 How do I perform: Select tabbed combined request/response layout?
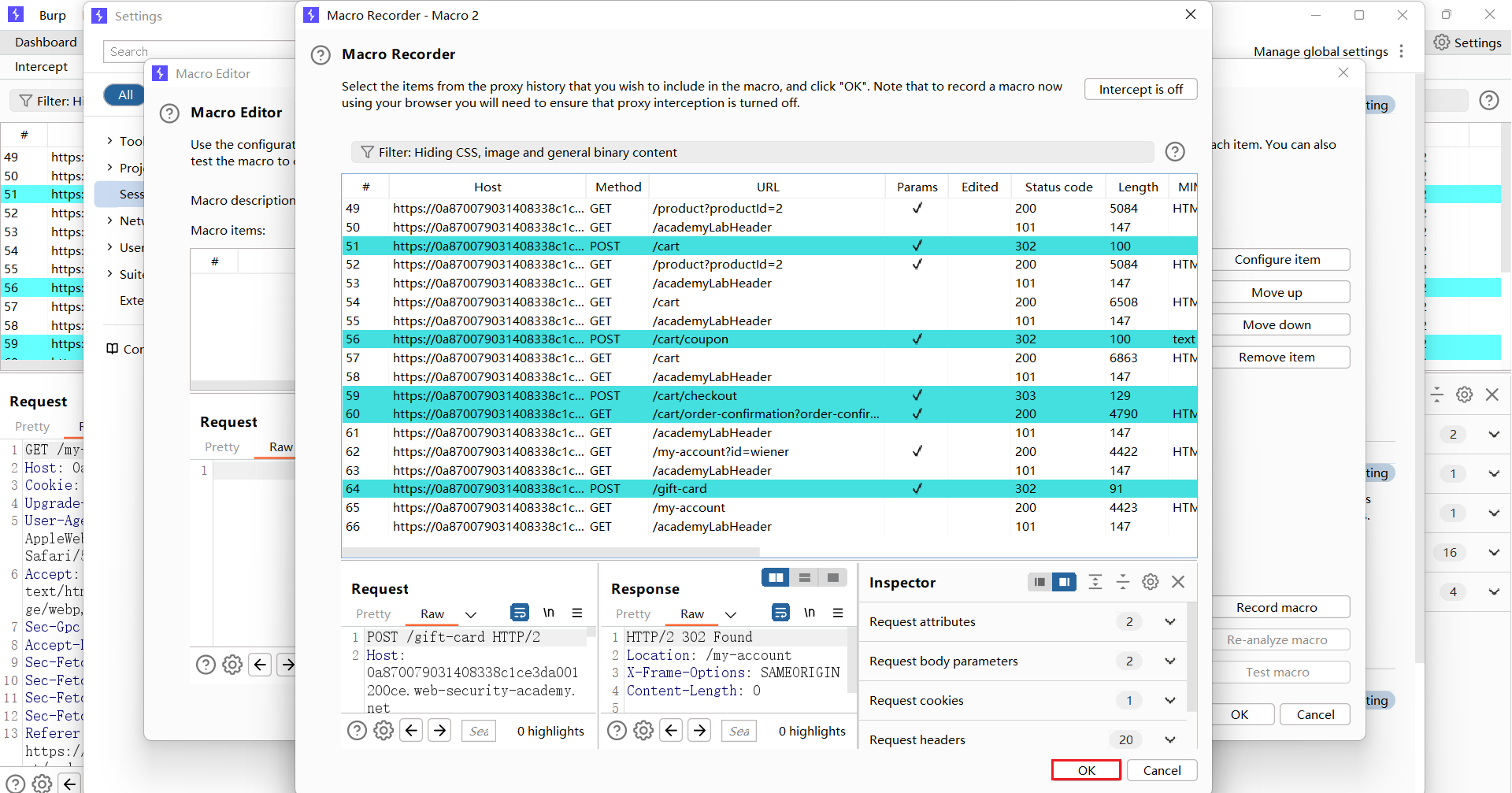[832, 578]
